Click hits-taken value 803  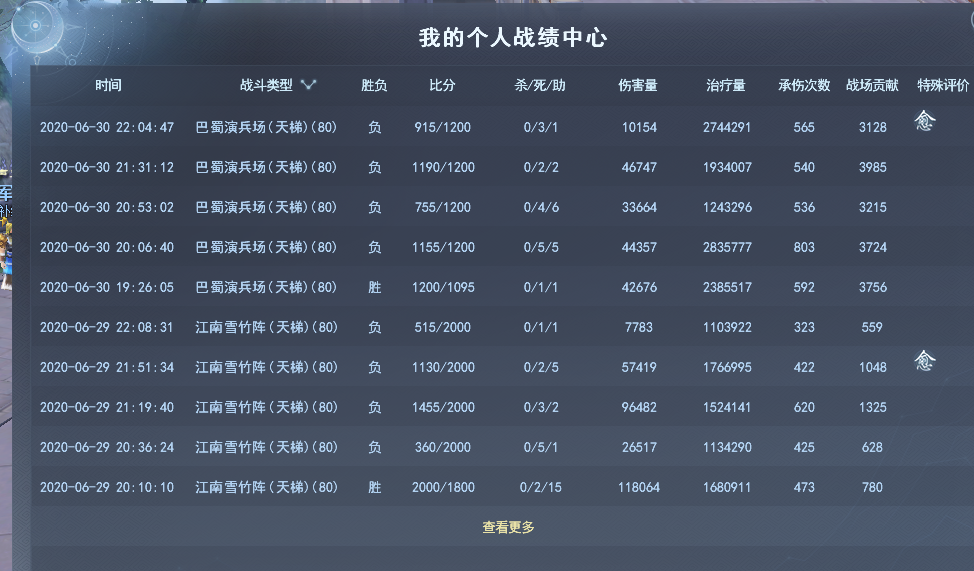(x=804, y=247)
